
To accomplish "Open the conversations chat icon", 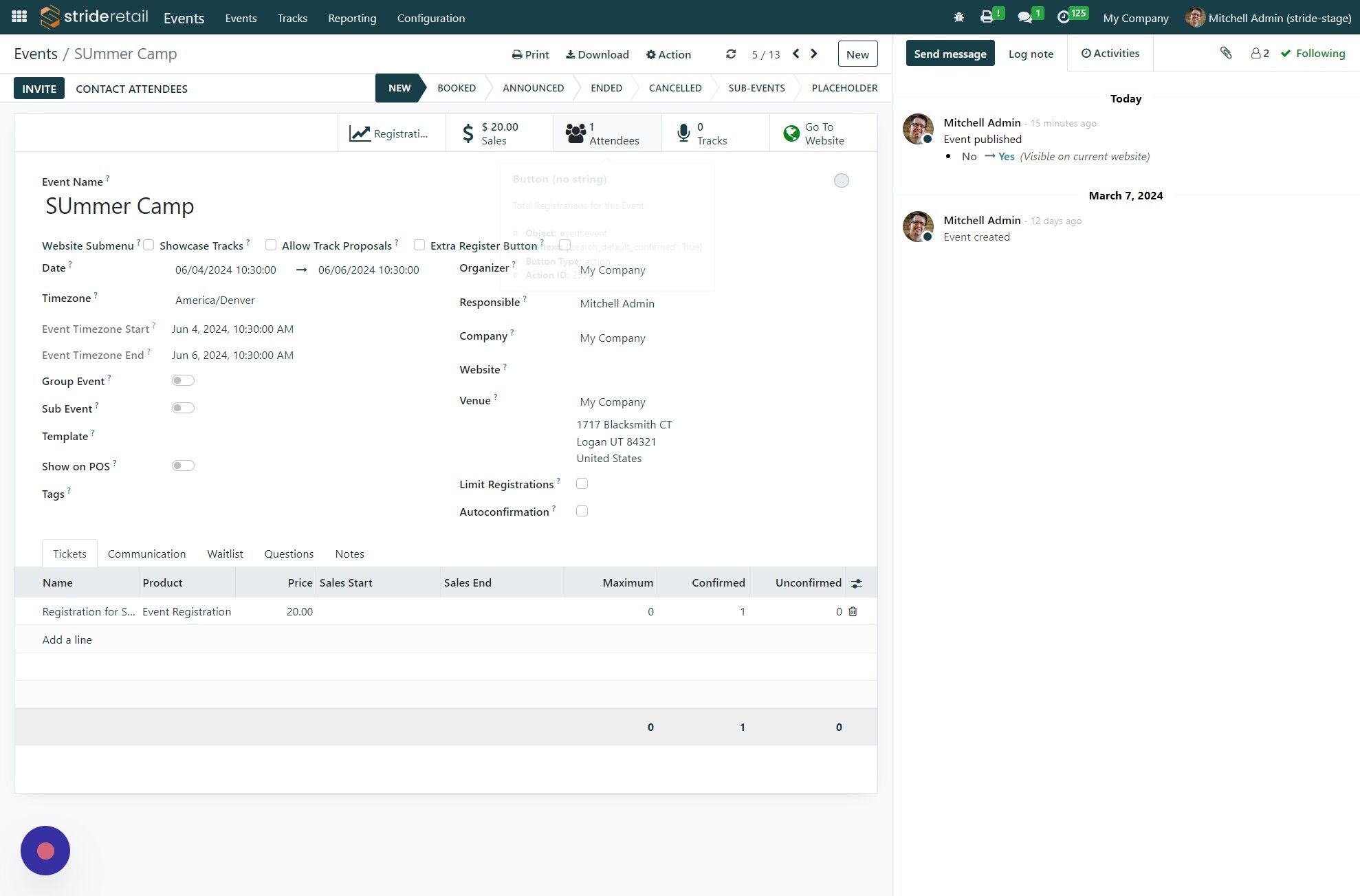I will coord(1025,17).
